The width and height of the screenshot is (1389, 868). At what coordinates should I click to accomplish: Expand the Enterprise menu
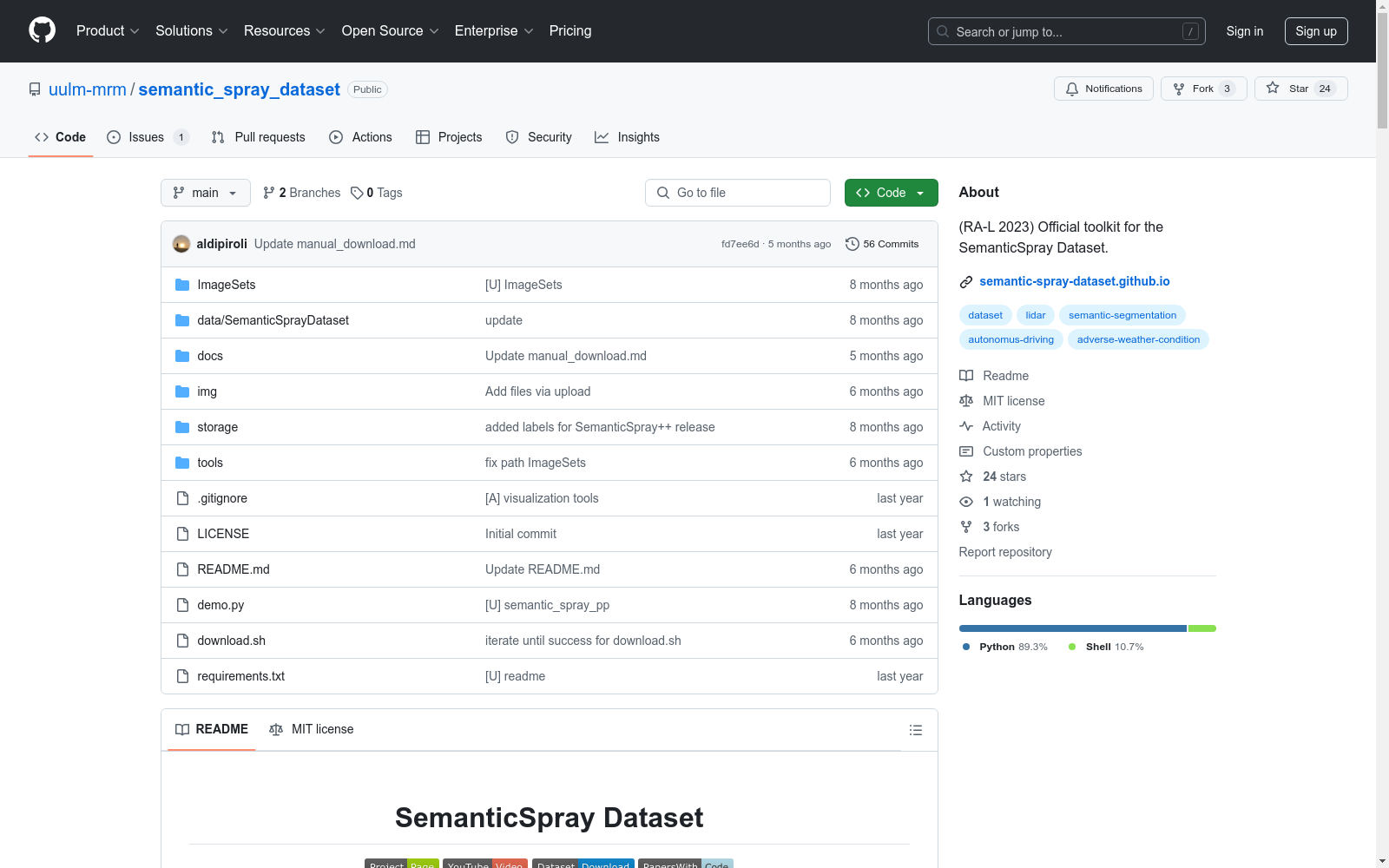(x=494, y=31)
